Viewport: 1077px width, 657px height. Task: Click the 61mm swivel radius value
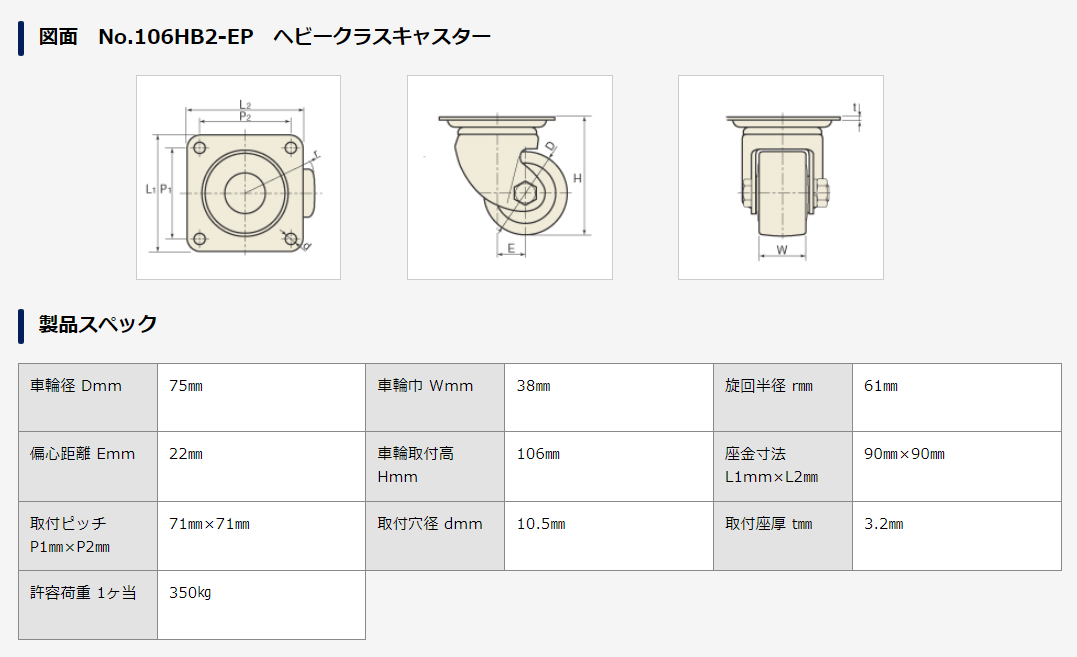tap(881, 386)
